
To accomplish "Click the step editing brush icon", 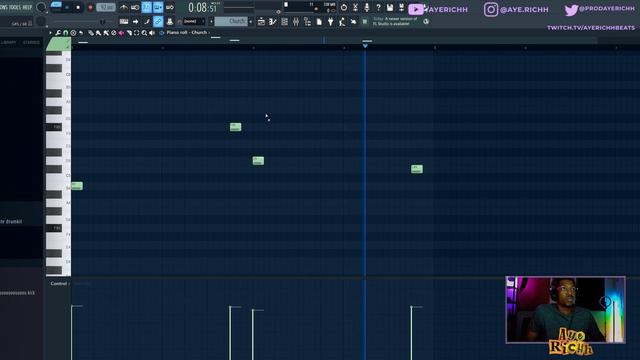I will (147, 22).
